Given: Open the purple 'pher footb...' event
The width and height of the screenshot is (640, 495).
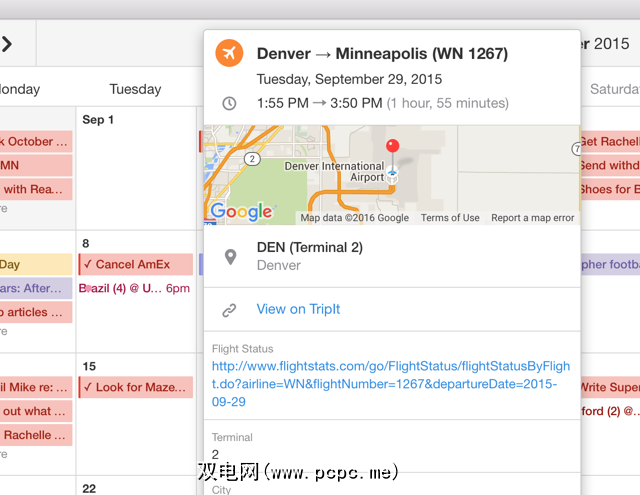Looking at the screenshot, I should [610, 264].
